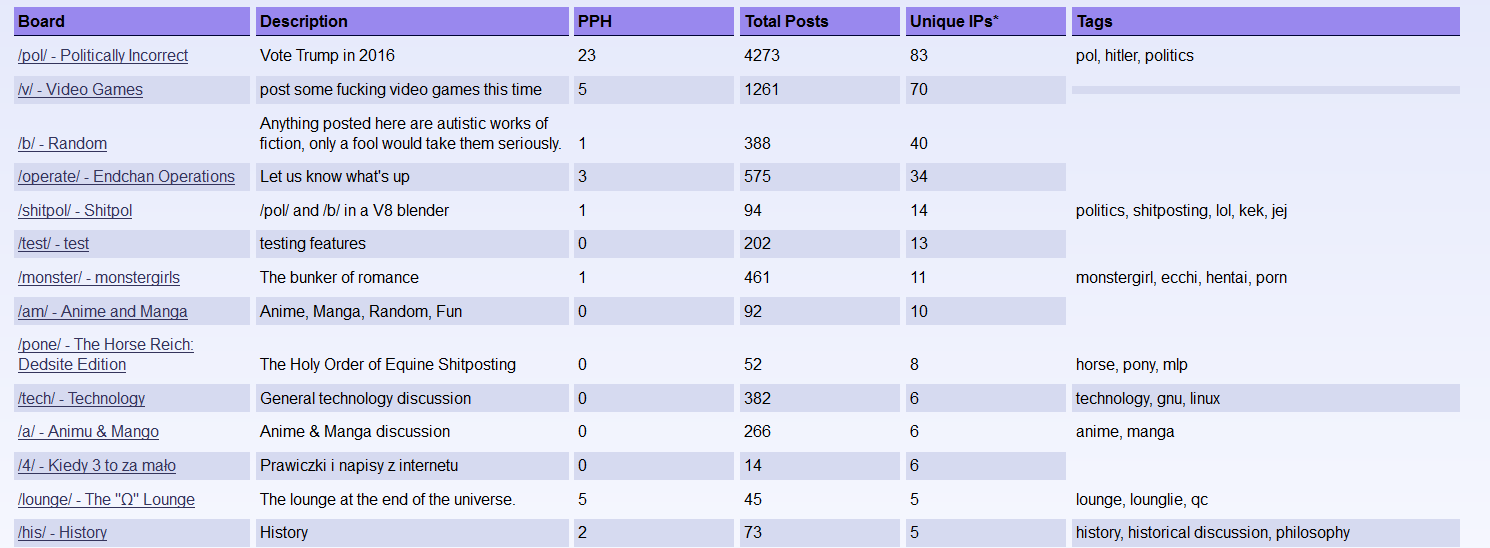The width and height of the screenshot is (1490, 548).
Task: Click the PPH column header
Action: (x=594, y=21)
